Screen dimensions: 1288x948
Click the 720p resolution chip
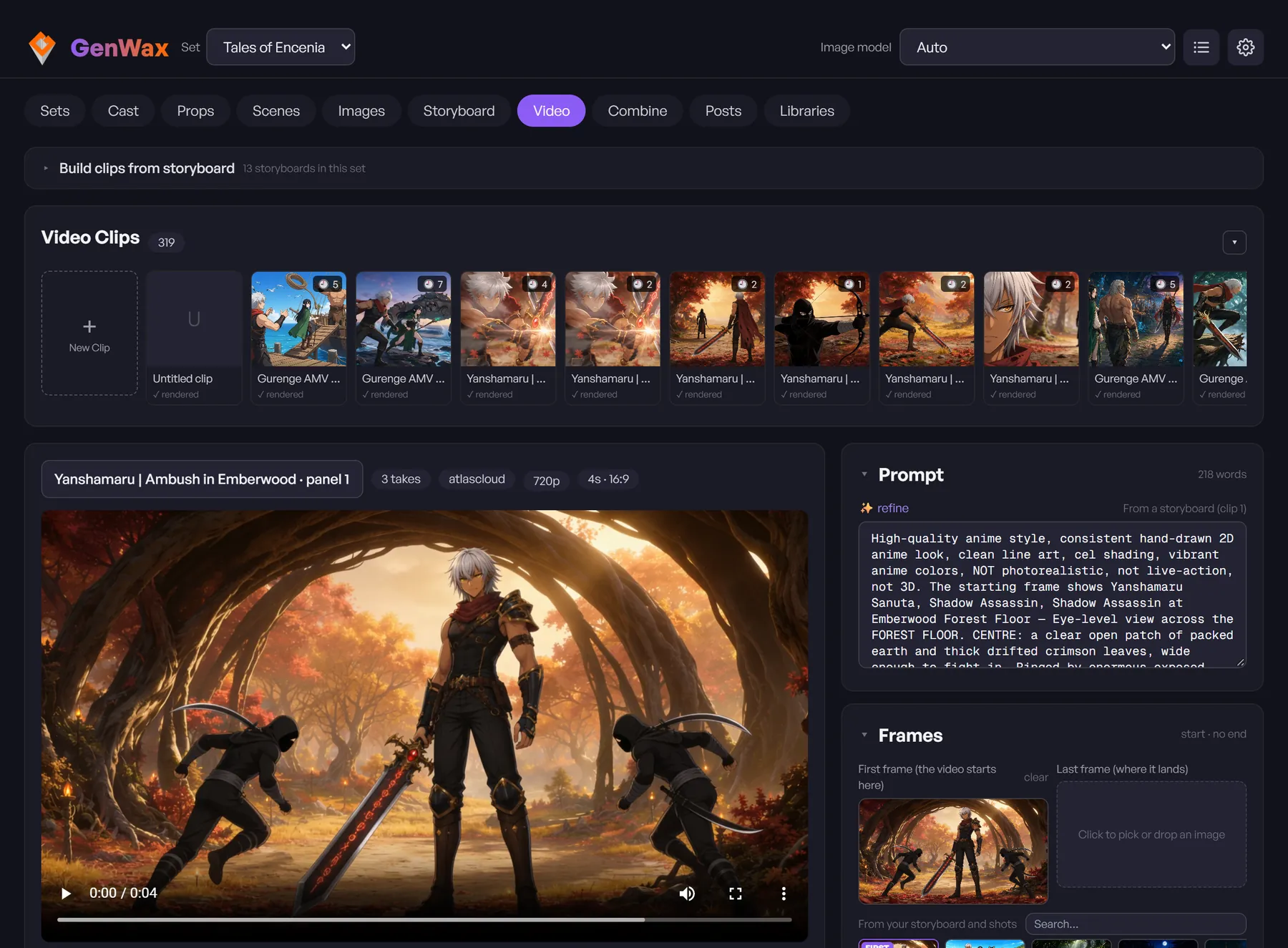pos(546,481)
